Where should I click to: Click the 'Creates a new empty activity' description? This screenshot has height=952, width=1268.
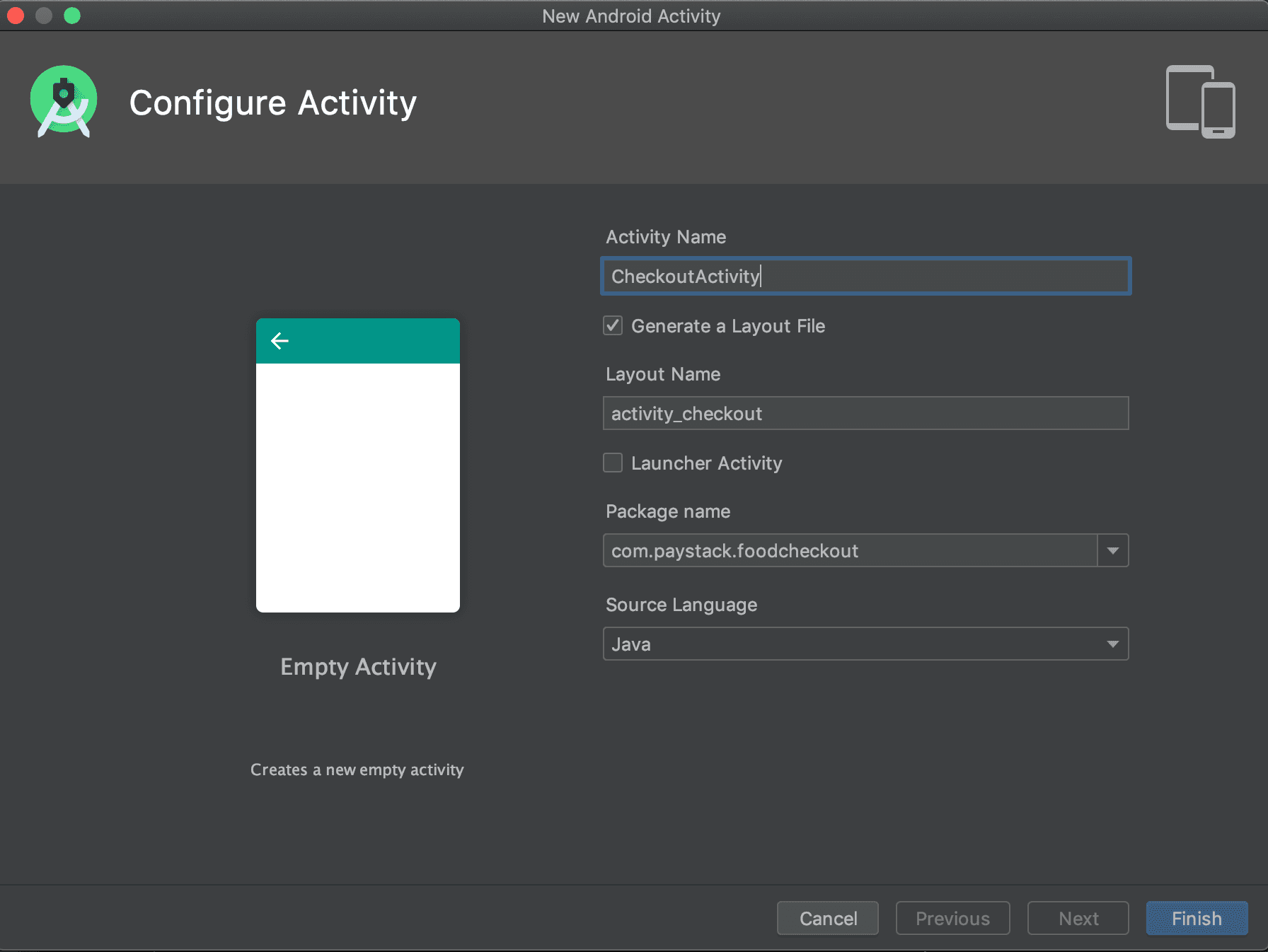357,770
